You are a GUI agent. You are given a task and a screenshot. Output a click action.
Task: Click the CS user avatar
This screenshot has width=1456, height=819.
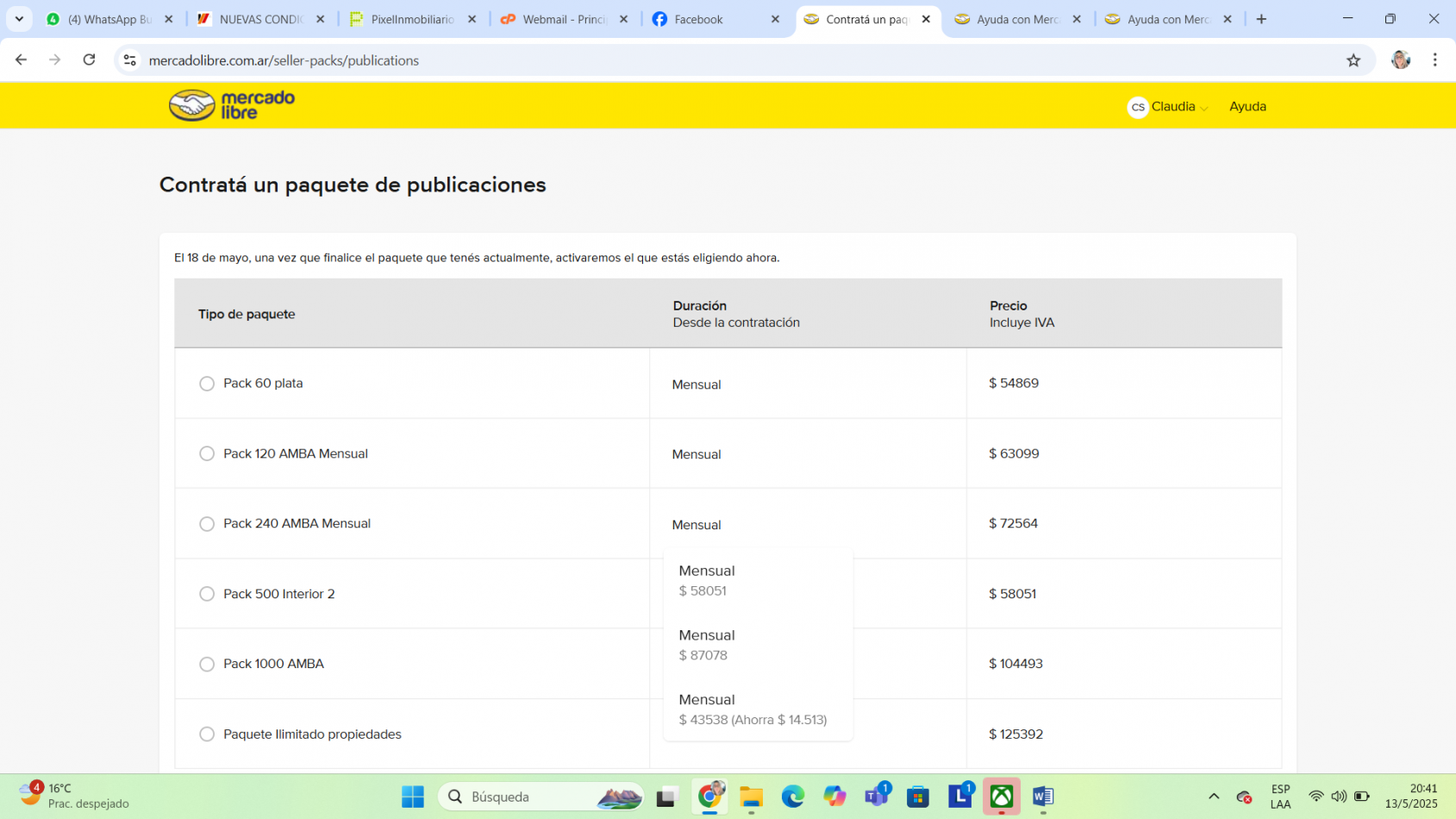click(x=1137, y=107)
